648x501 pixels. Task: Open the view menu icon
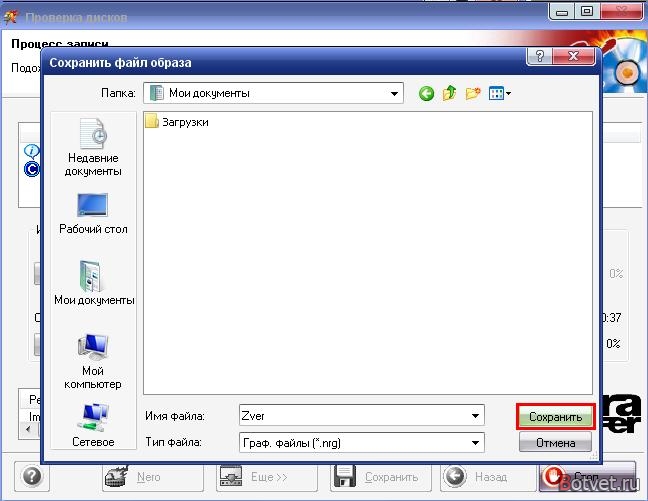pos(500,93)
